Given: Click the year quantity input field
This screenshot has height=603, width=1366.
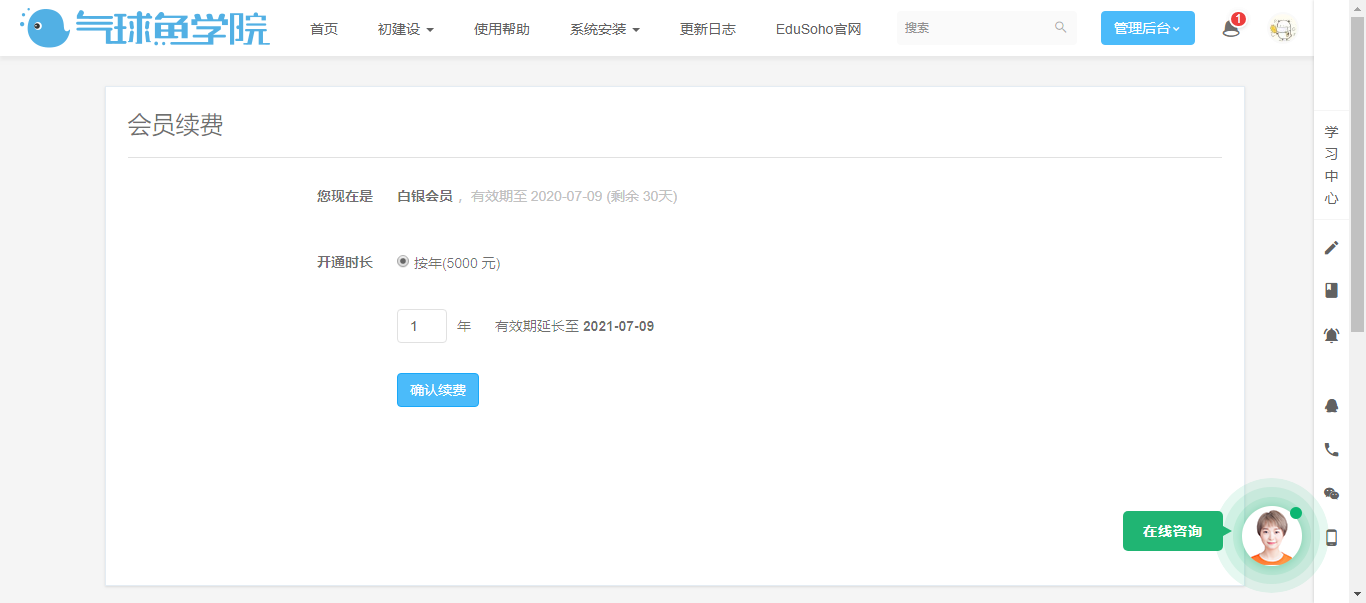Looking at the screenshot, I should click(x=421, y=326).
